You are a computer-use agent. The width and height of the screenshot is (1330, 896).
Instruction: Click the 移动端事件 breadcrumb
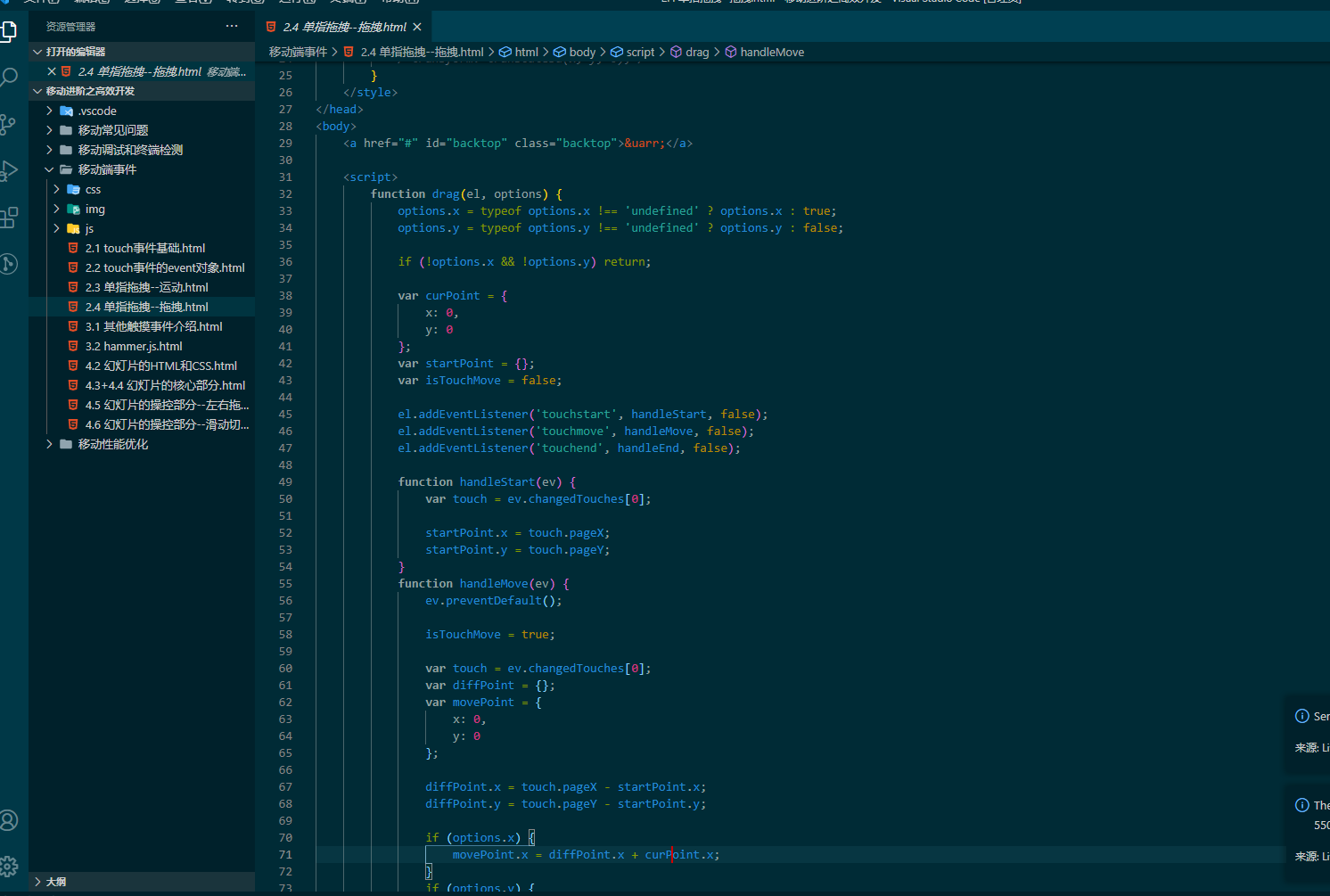(x=298, y=52)
